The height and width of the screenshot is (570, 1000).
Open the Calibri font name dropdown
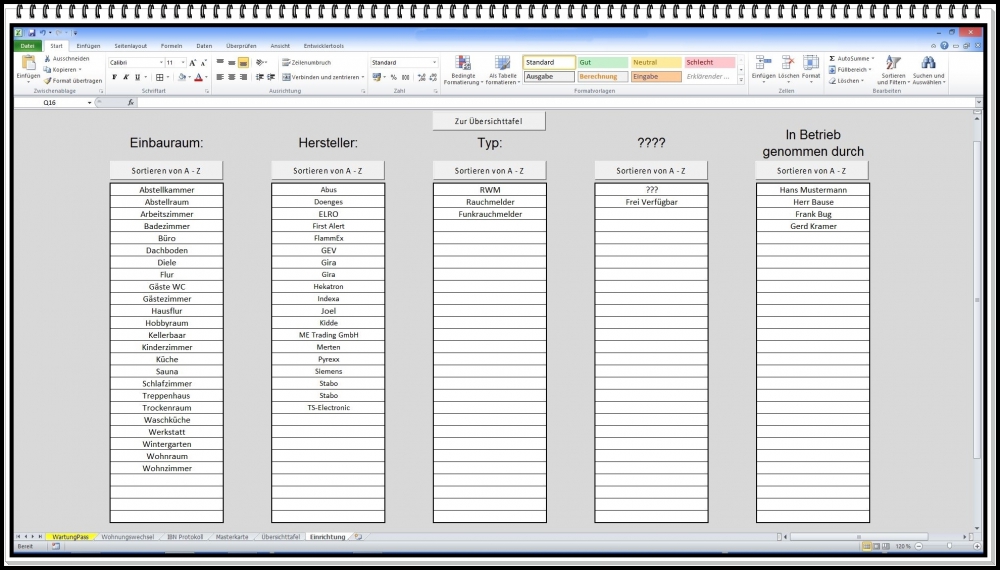point(160,62)
